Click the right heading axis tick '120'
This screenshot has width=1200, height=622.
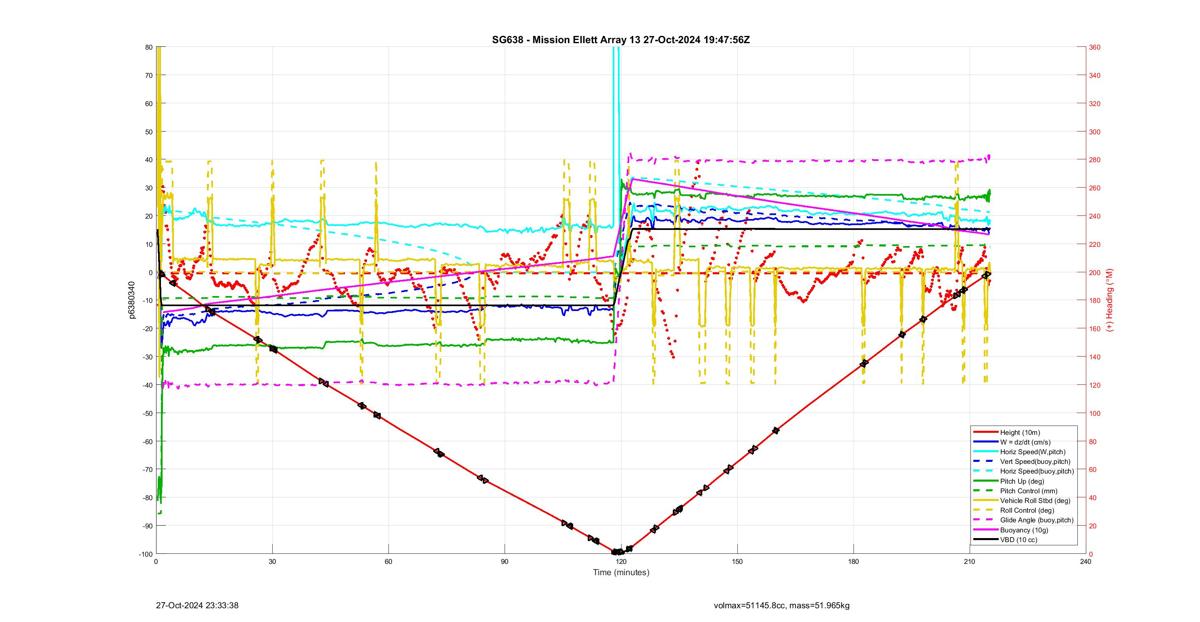[x=1094, y=385]
